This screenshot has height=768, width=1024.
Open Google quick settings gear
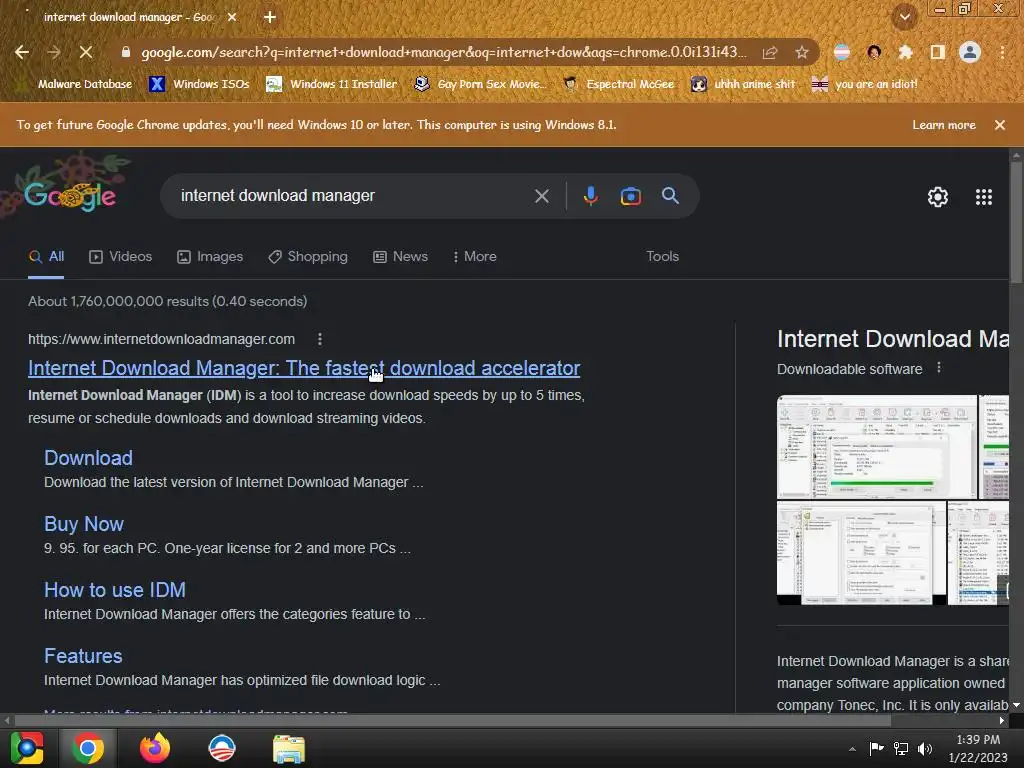click(x=938, y=197)
